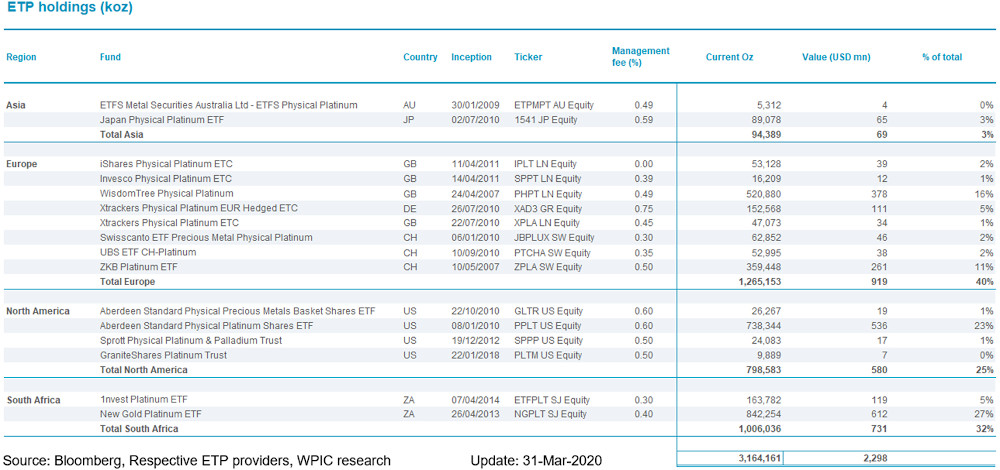This screenshot has height=470, width=1000.
Task: Click the 'Source: Bloomberg, Respective ETP providers' note
Action: click(x=197, y=460)
